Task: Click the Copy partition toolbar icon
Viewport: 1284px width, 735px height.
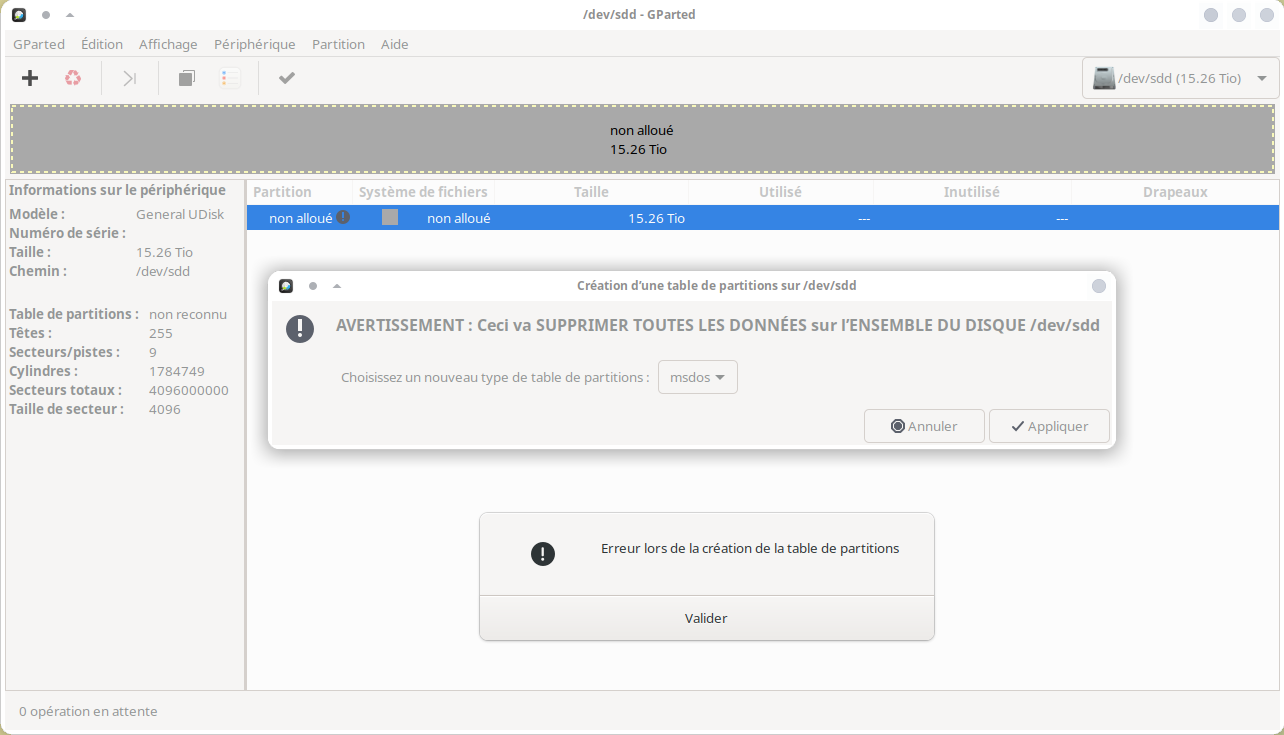Action: [x=187, y=78]
